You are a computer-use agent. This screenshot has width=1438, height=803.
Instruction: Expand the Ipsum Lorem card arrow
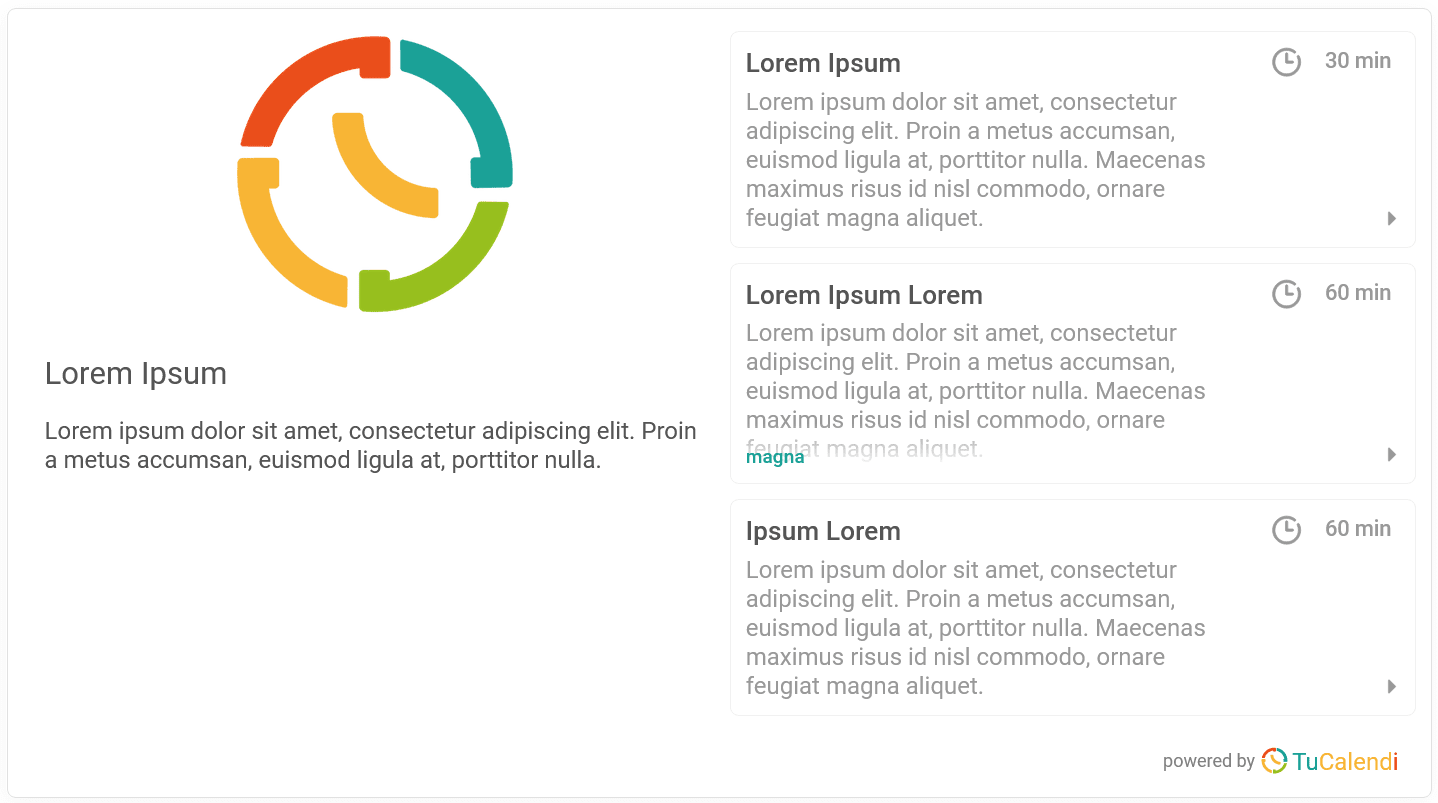coord(1392,686)
